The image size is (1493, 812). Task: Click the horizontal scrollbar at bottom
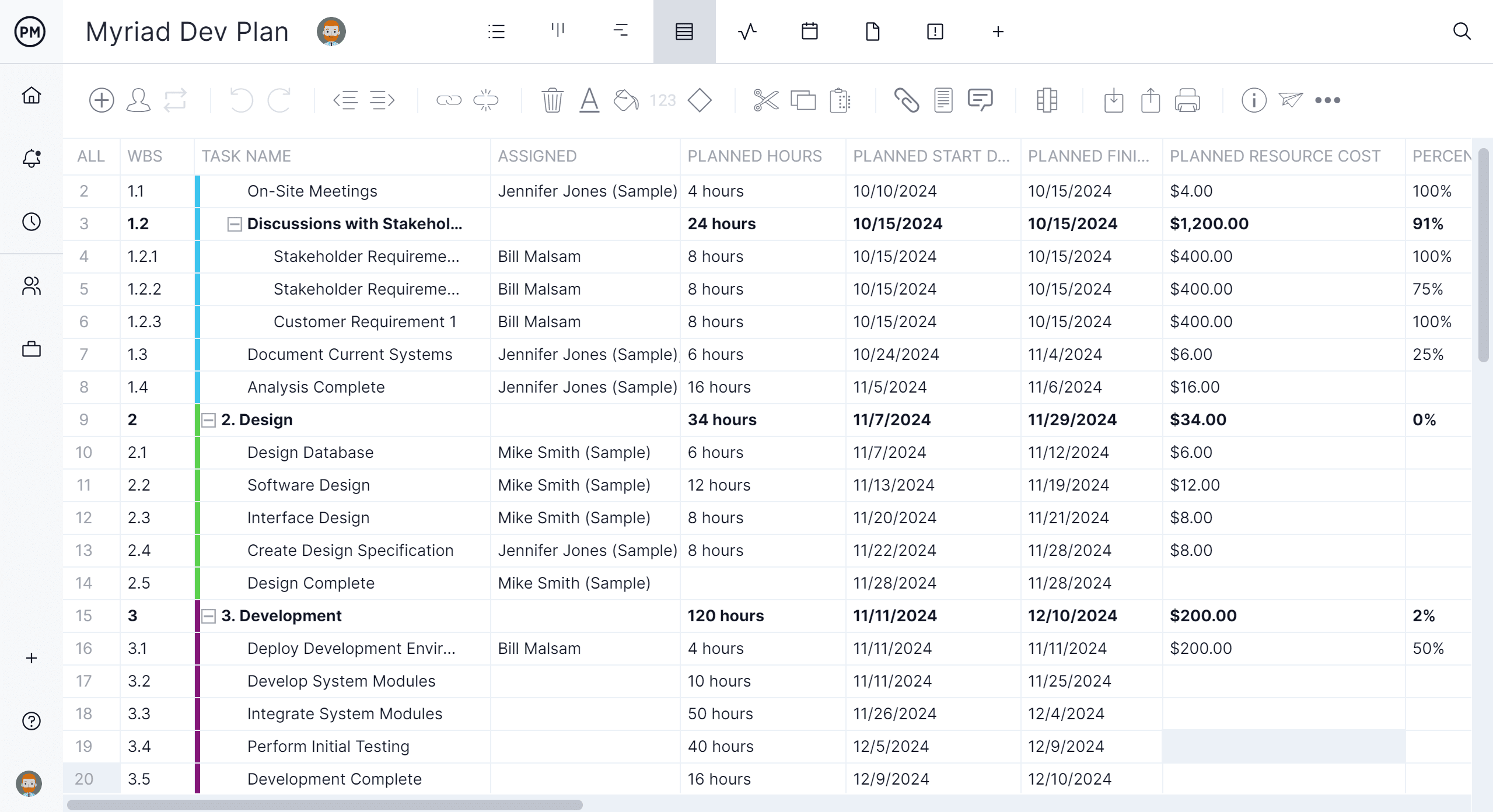324,805
